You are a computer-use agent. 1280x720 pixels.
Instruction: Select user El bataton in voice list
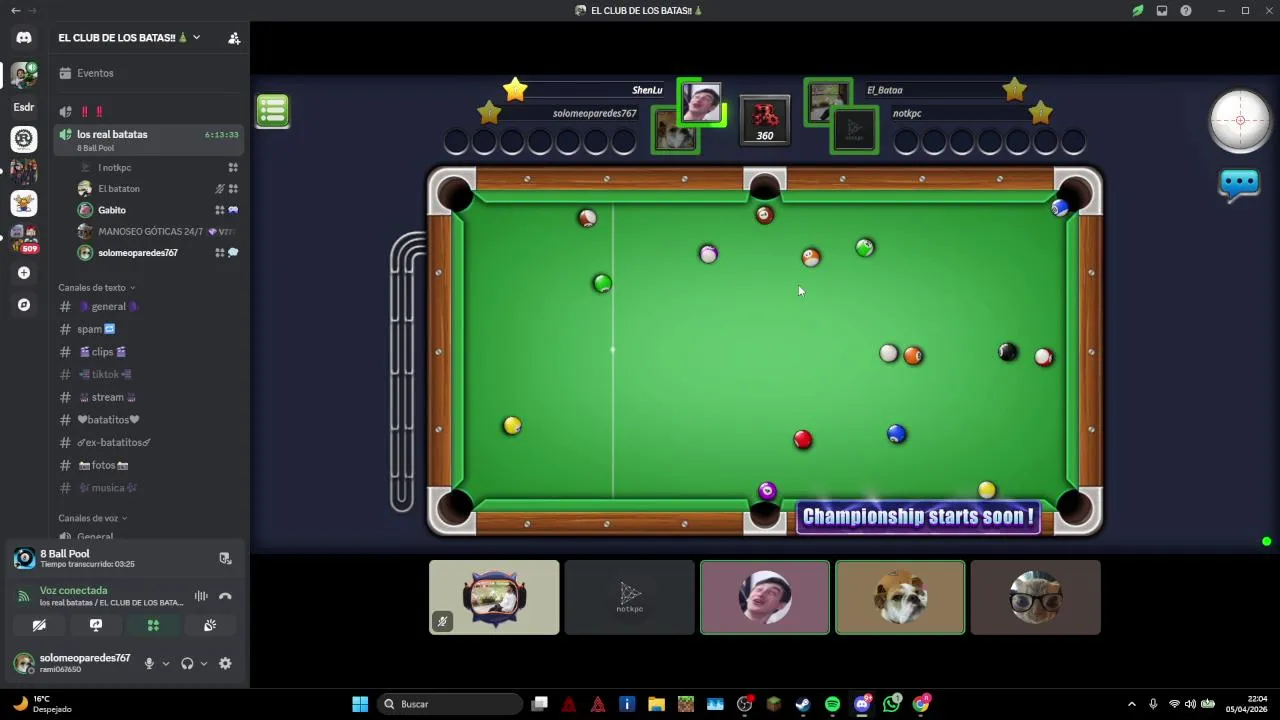tap(158, 189)
